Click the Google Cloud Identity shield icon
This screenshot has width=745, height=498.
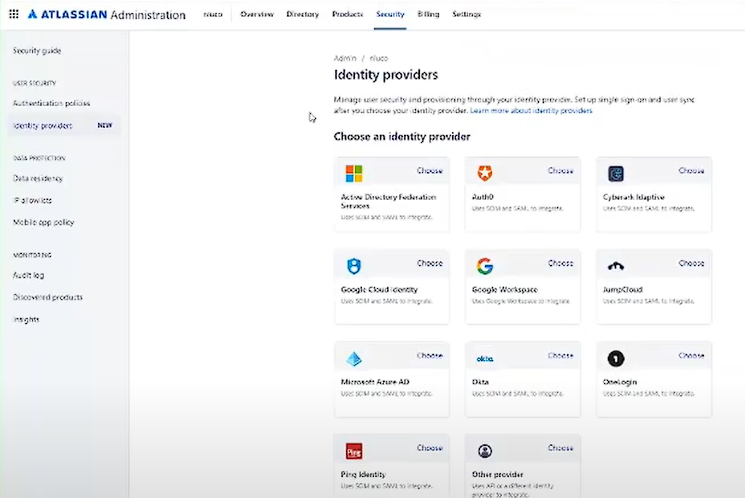click(354, 266)
